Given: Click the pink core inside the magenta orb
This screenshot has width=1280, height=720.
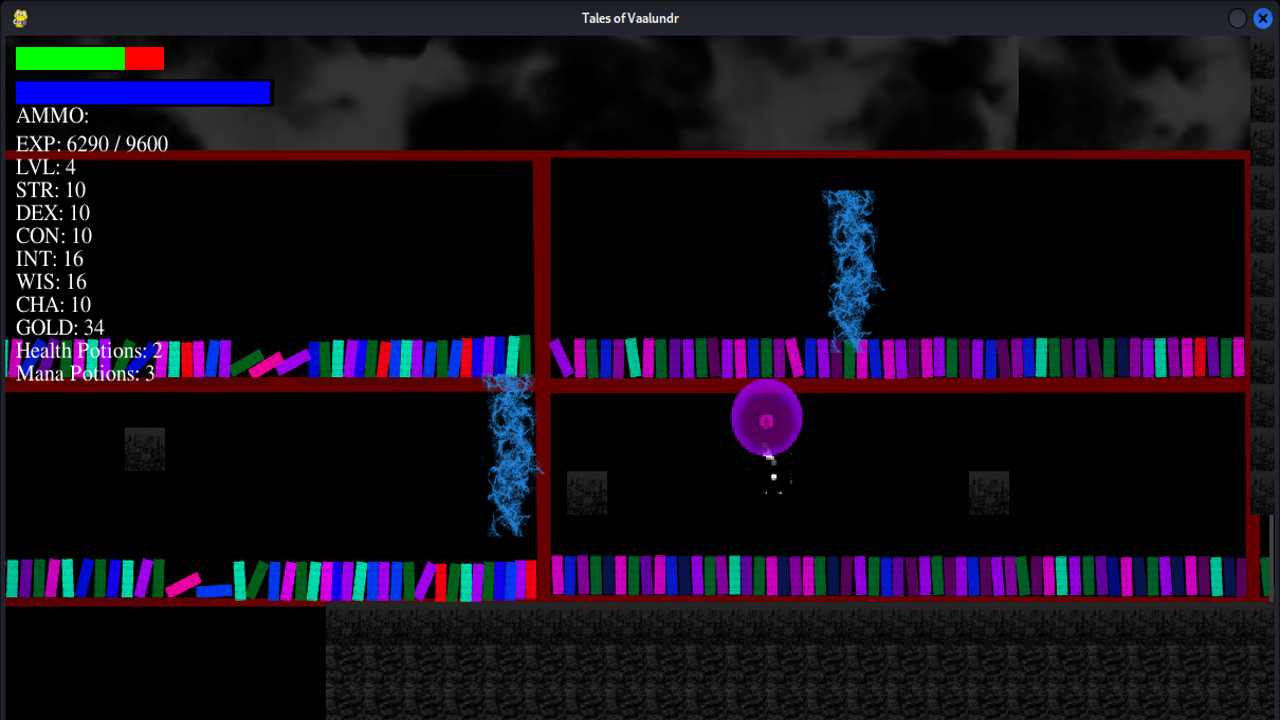Looking at the screenshot, I should 766,420.
